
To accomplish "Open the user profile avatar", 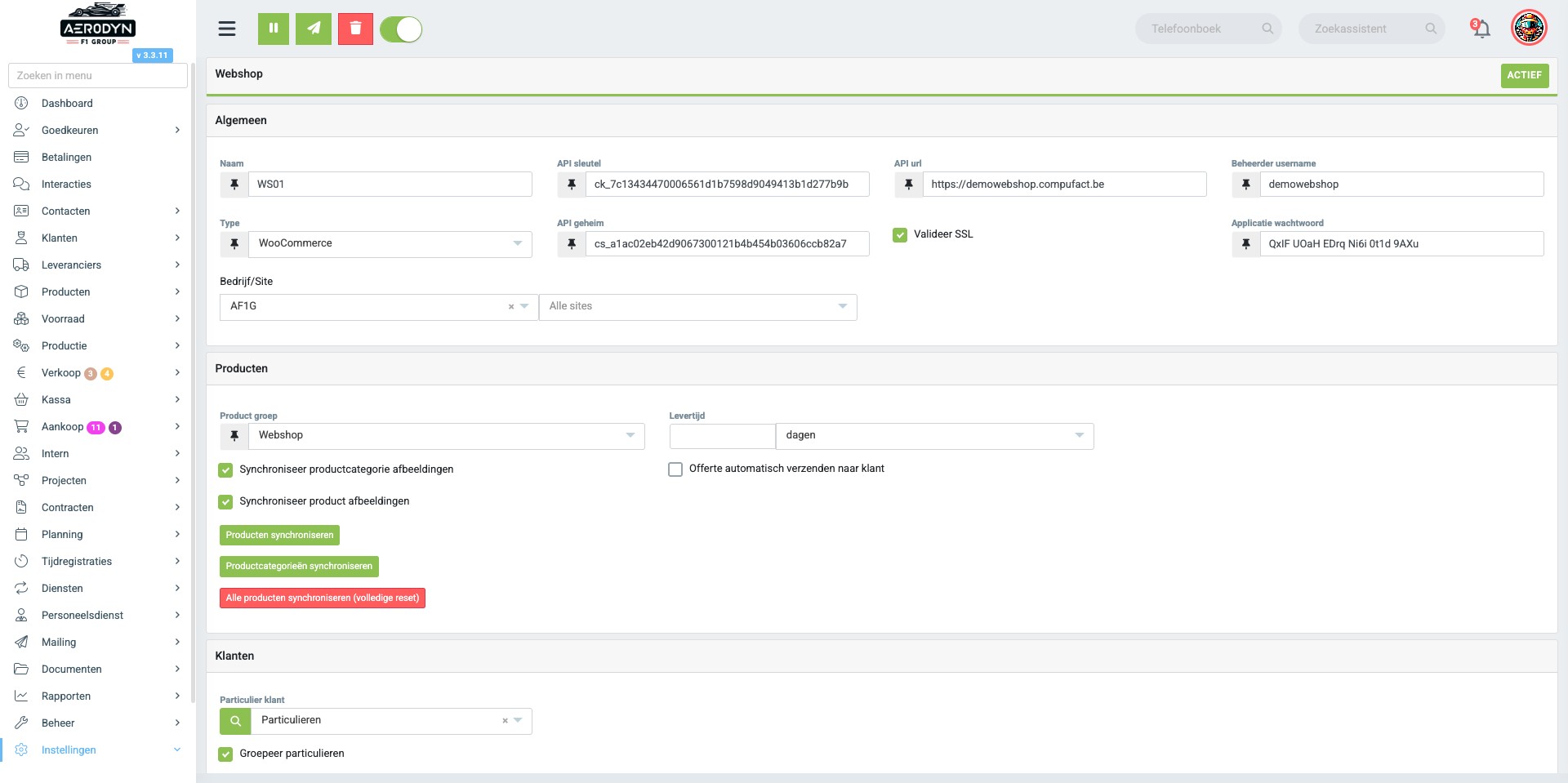I will pos(1529,29).
